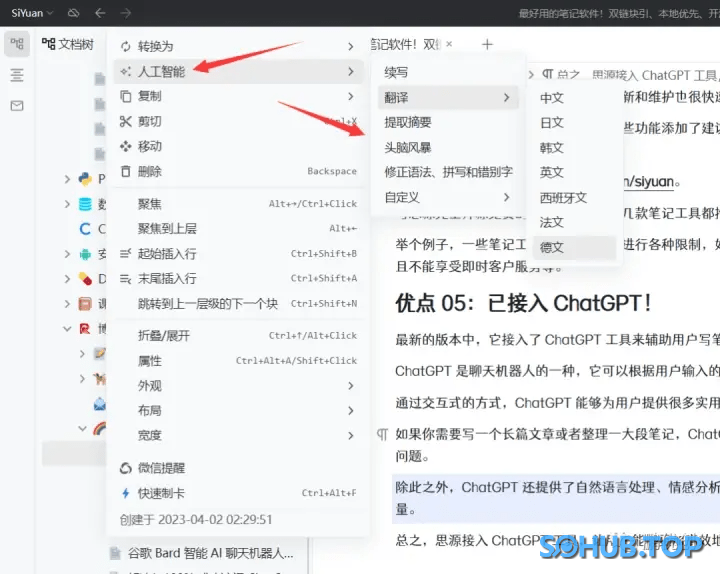Screen dimensions: 720x574
Task: Collapse the rainbow icon tree item
Action: [x=82, y=428]
